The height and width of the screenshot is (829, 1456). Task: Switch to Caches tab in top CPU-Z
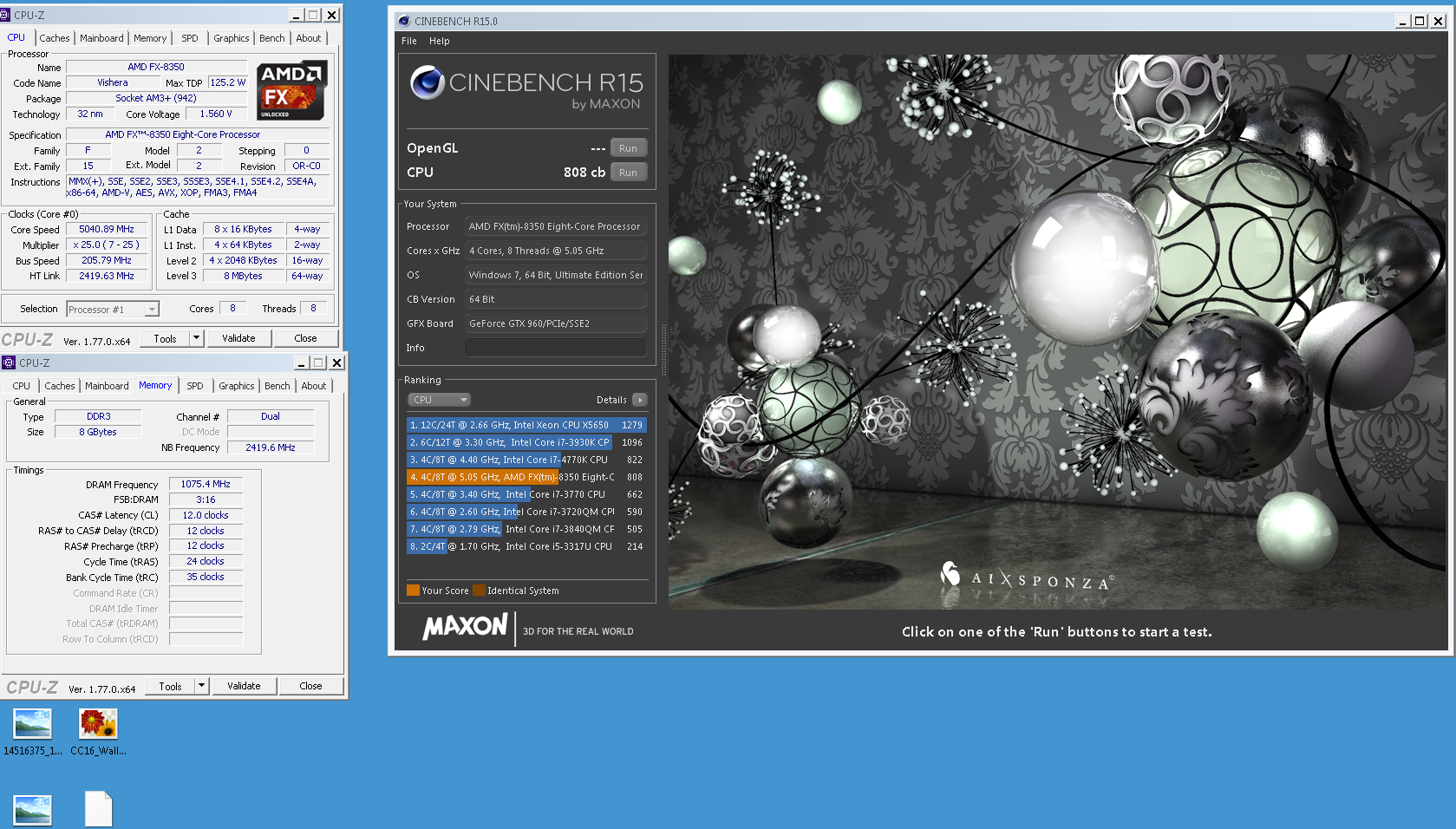(55, 38)
